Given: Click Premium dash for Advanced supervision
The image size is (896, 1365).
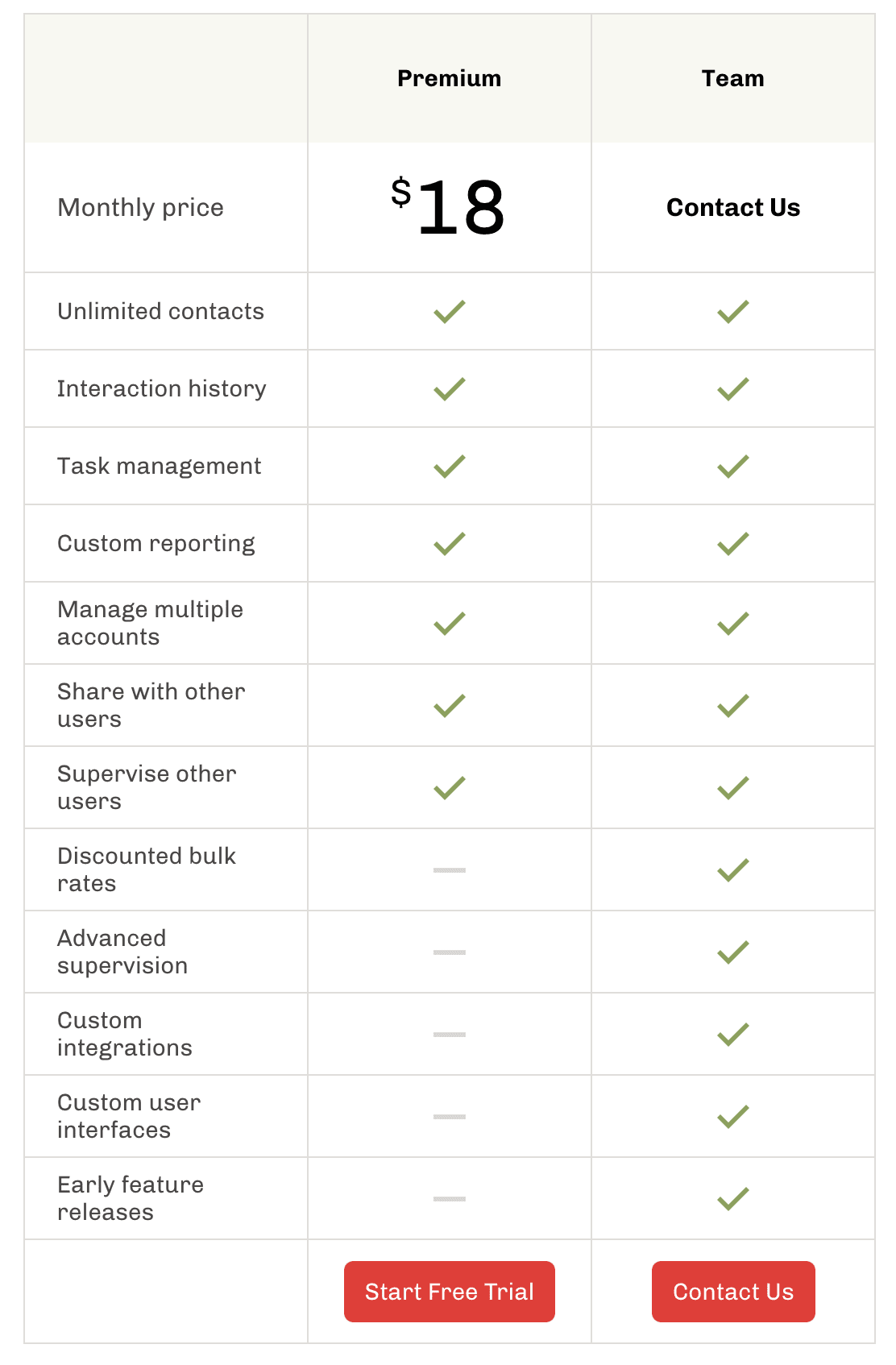Looking at the screenshot, I should [x=449, y=952].
